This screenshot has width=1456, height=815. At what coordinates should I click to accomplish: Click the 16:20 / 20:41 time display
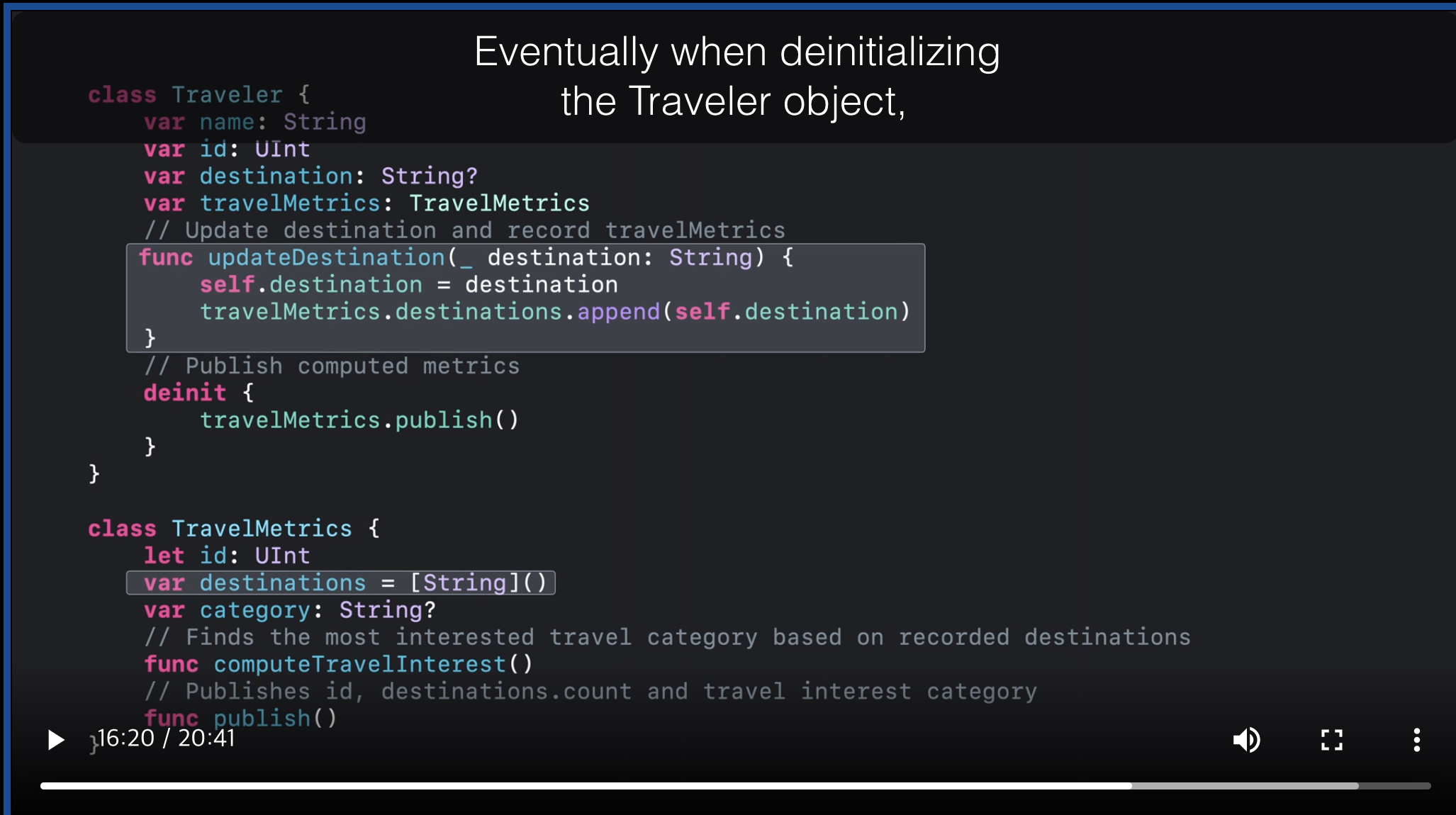pos(166,738)
